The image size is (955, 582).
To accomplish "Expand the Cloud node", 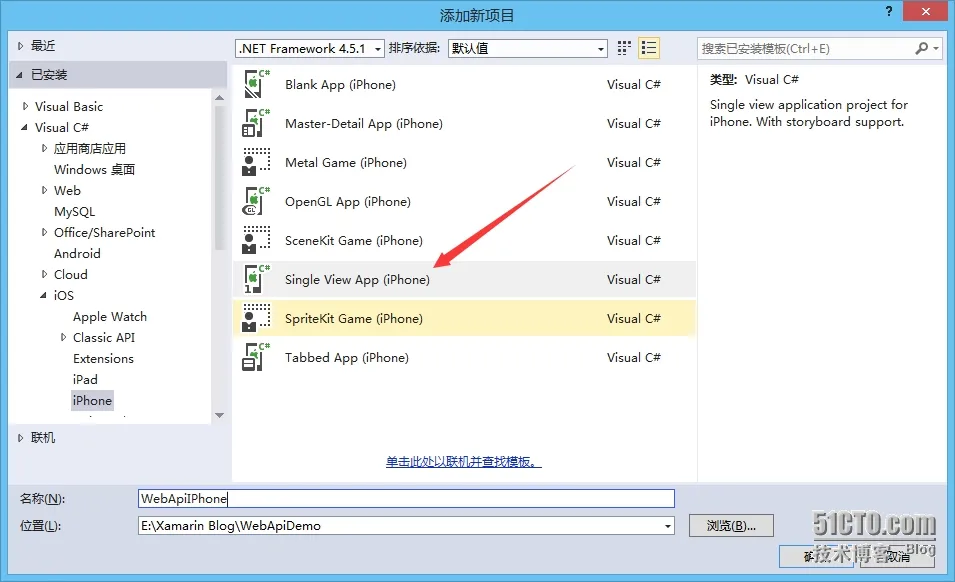I will click(44, 274).
